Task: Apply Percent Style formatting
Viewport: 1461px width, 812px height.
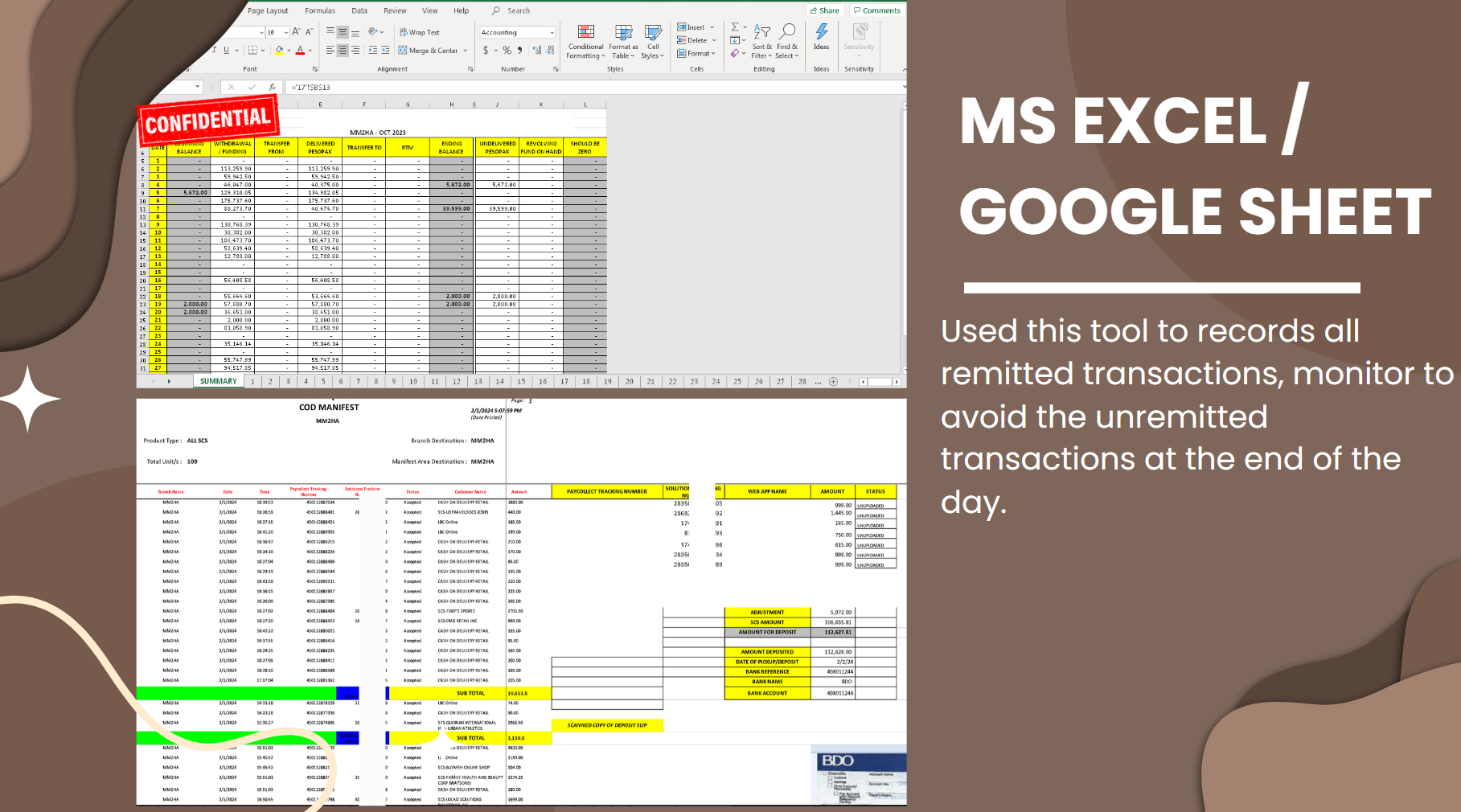Action: (507, 50)
